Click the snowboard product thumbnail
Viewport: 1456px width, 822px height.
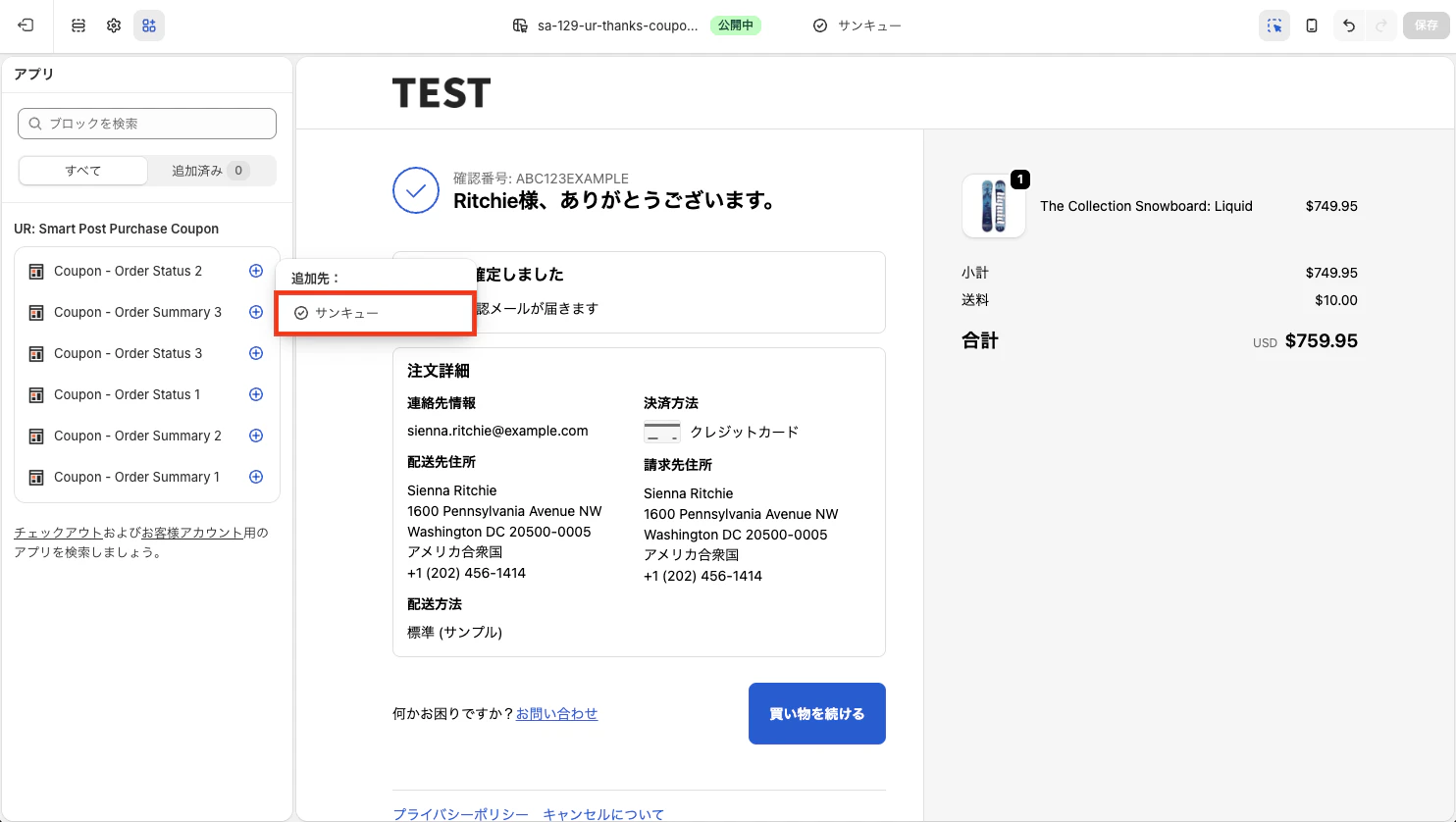[x=994, y=206]
